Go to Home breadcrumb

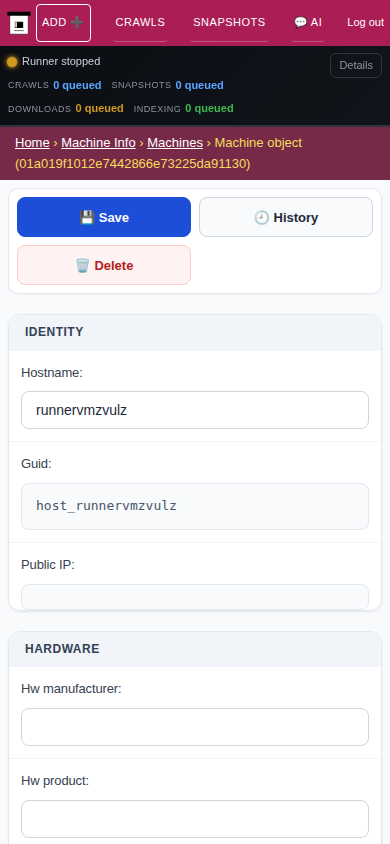pos(32,143)
